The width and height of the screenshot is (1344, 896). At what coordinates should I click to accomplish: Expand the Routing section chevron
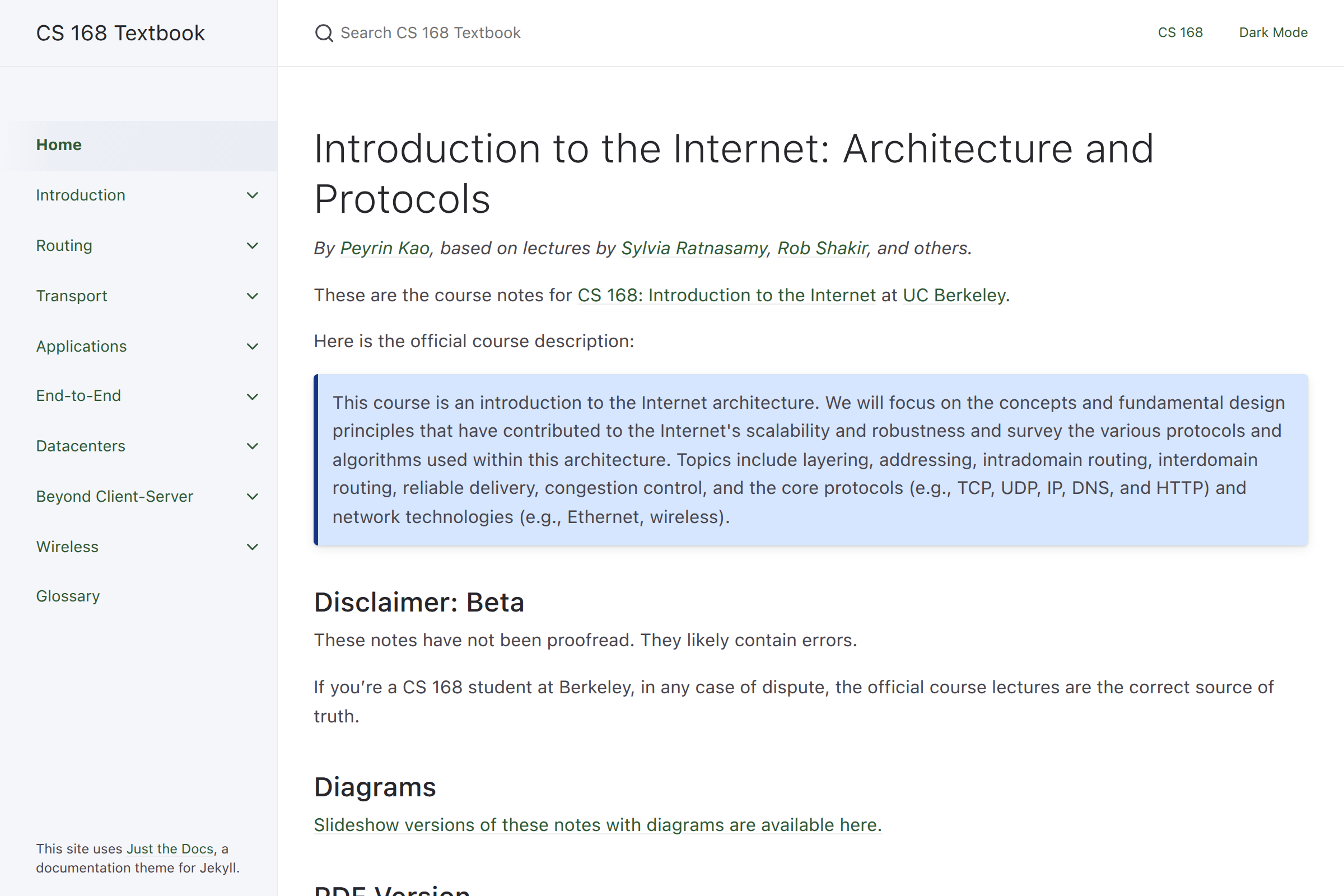click(x=253, y=246)
